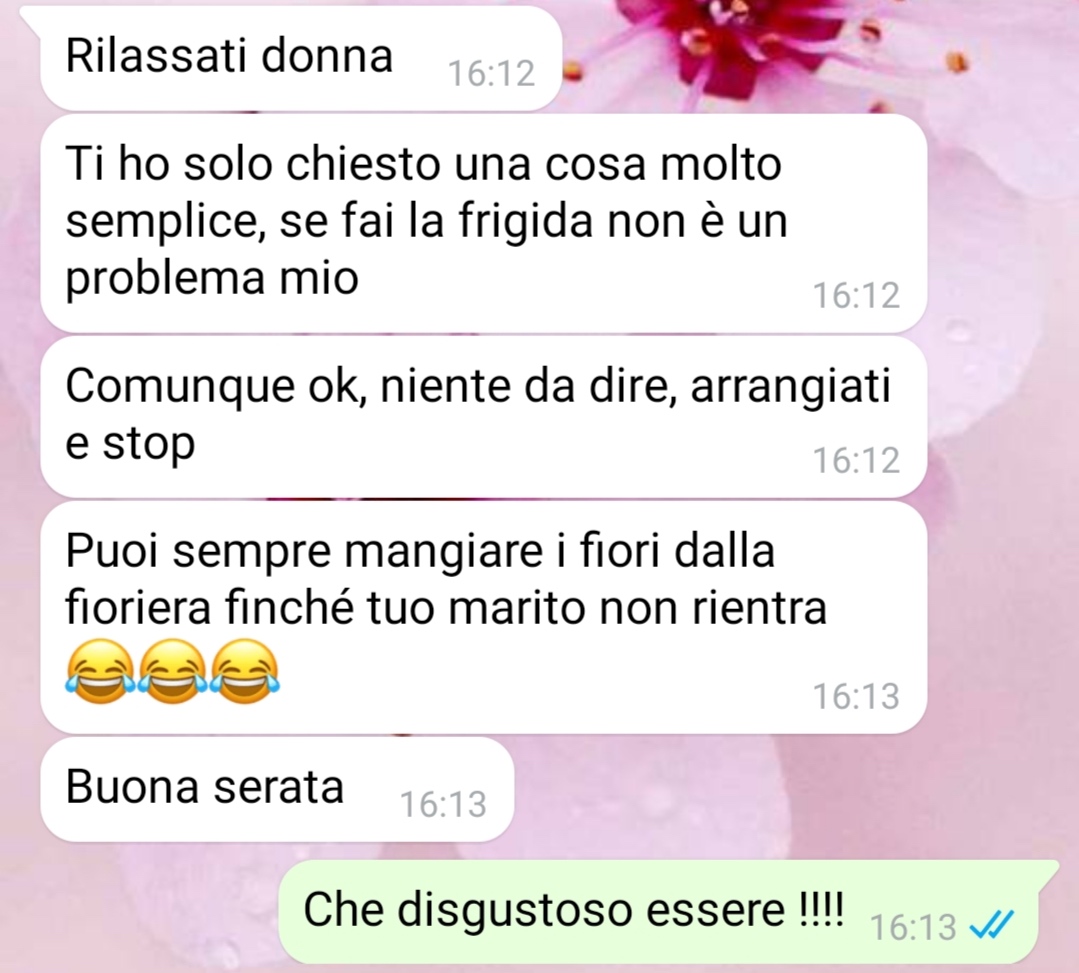Select the "Comunque ok, niente da dire" message
This screenshot has height=973, width=1079.
pyautogui.click(x=483, y=417)
